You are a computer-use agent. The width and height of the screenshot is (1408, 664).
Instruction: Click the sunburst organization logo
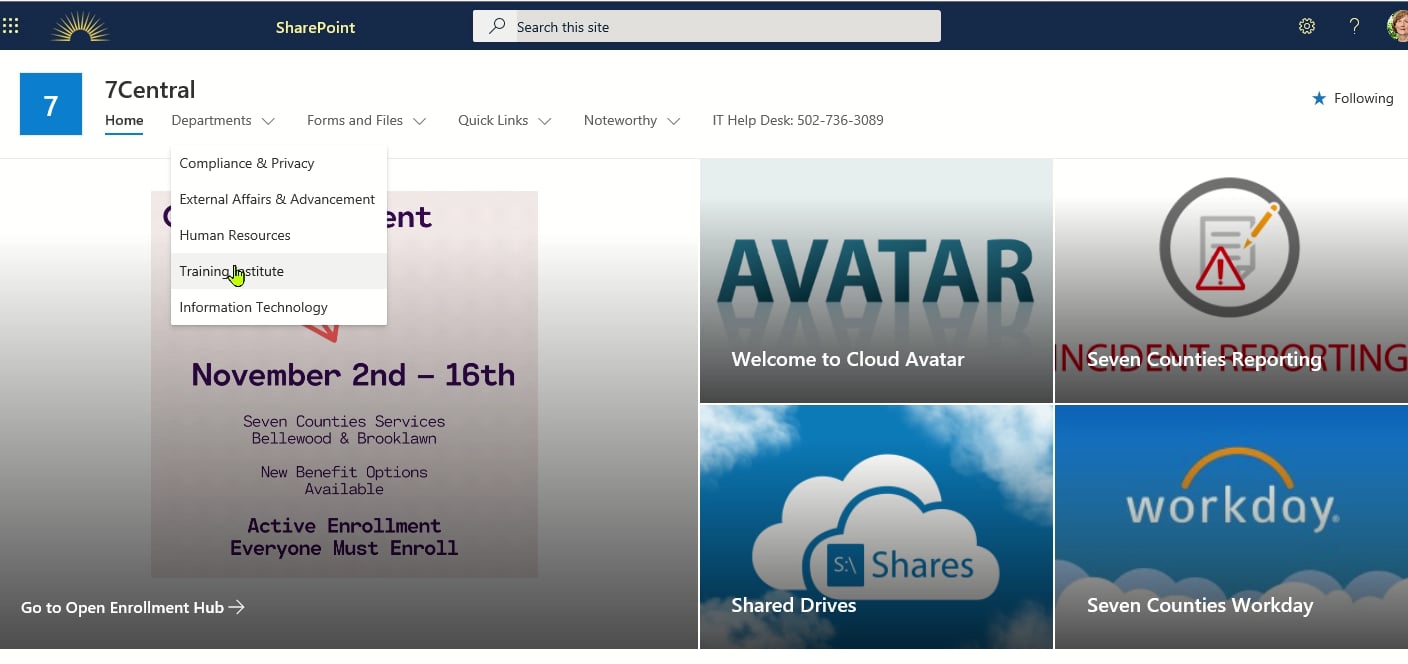click(80, 27)
